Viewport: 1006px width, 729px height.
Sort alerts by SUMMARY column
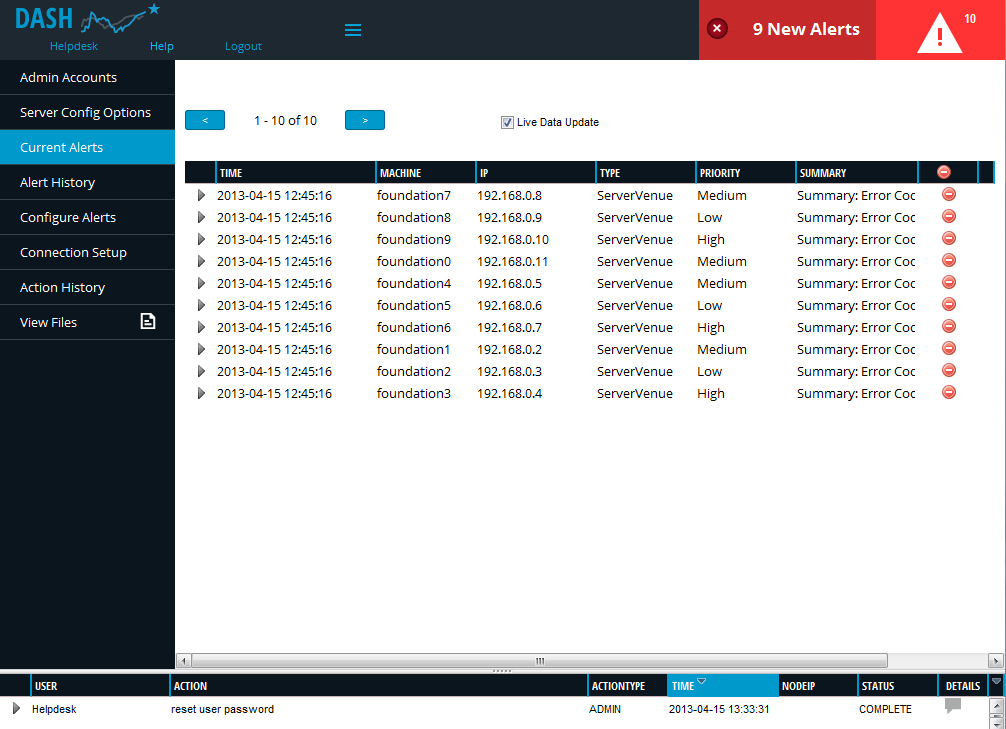[857, 173]
